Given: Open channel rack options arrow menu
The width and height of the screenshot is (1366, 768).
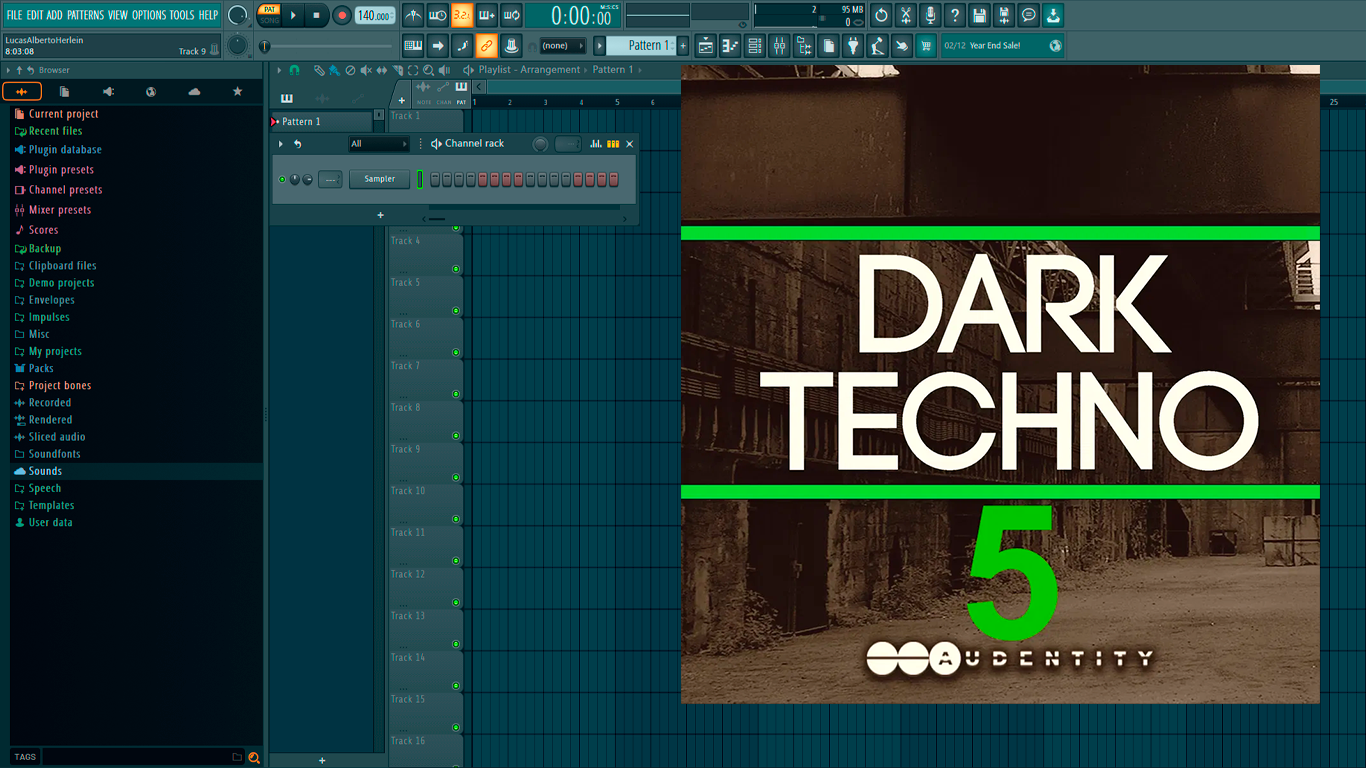Looking at the screenshot, I should (x=281, y=144).
